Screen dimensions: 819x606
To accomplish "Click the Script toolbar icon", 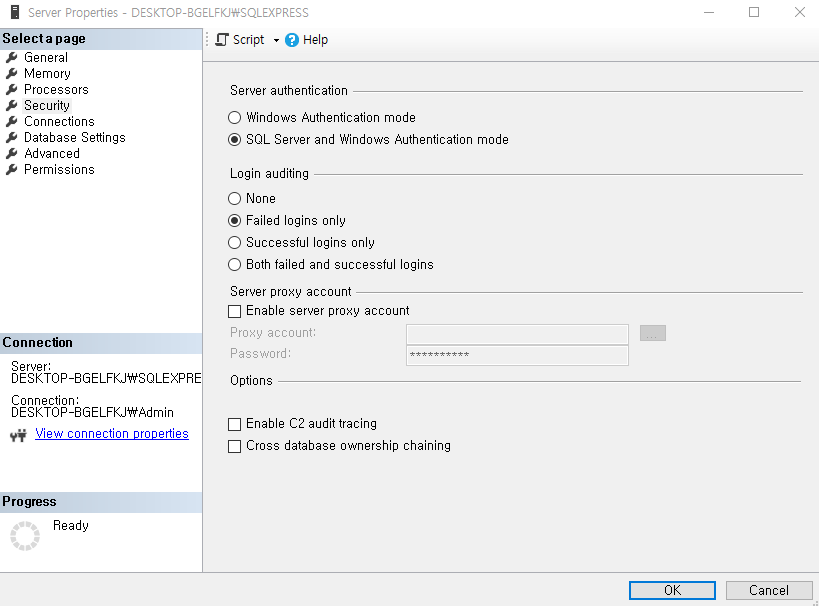I will point(222,40).
